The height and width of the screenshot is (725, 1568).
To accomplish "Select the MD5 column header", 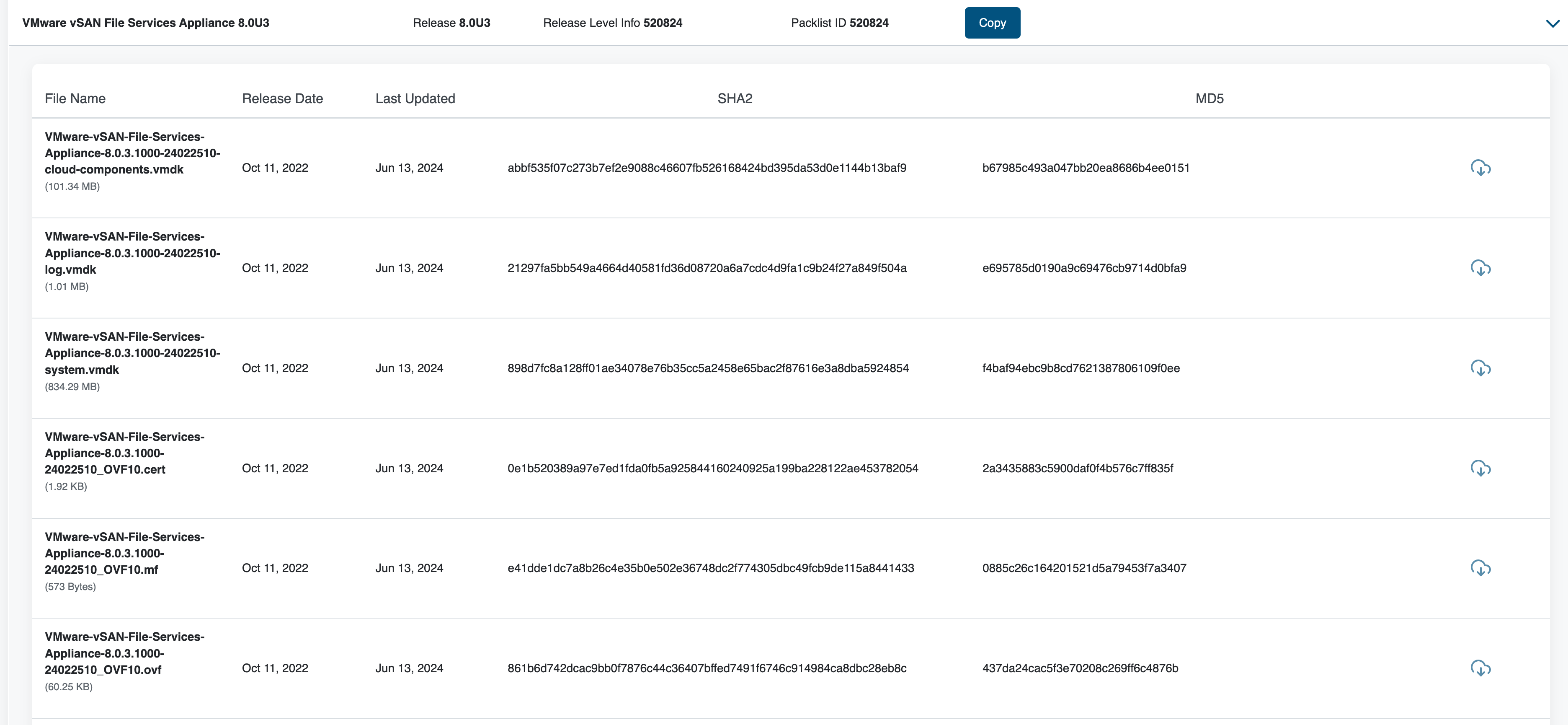I will coord(1210,98).
